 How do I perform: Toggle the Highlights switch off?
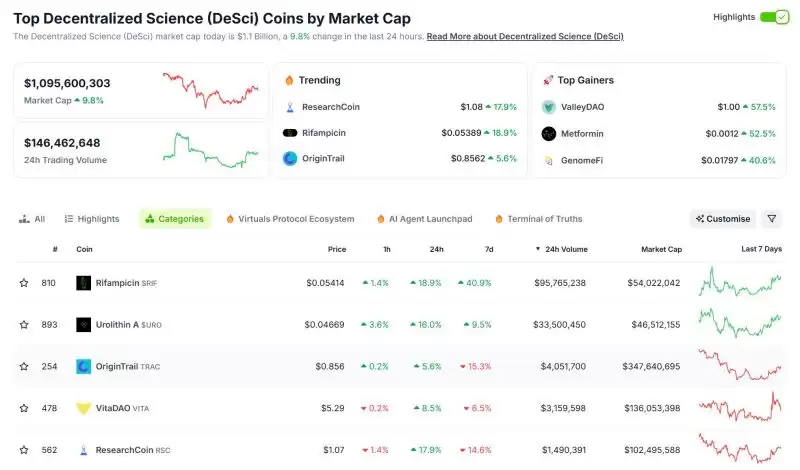point(774,17)
